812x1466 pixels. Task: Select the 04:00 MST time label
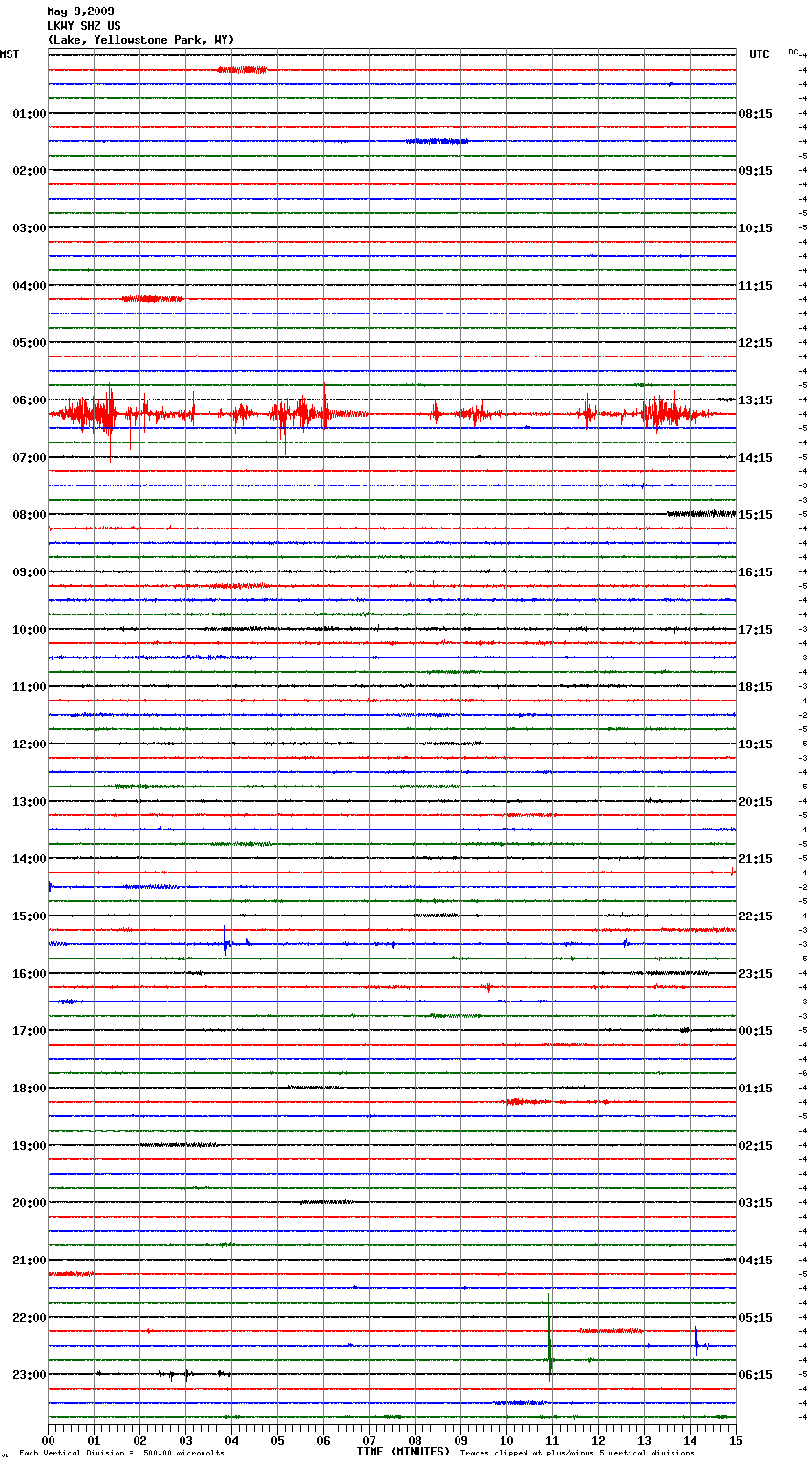[x=30, y=286]
